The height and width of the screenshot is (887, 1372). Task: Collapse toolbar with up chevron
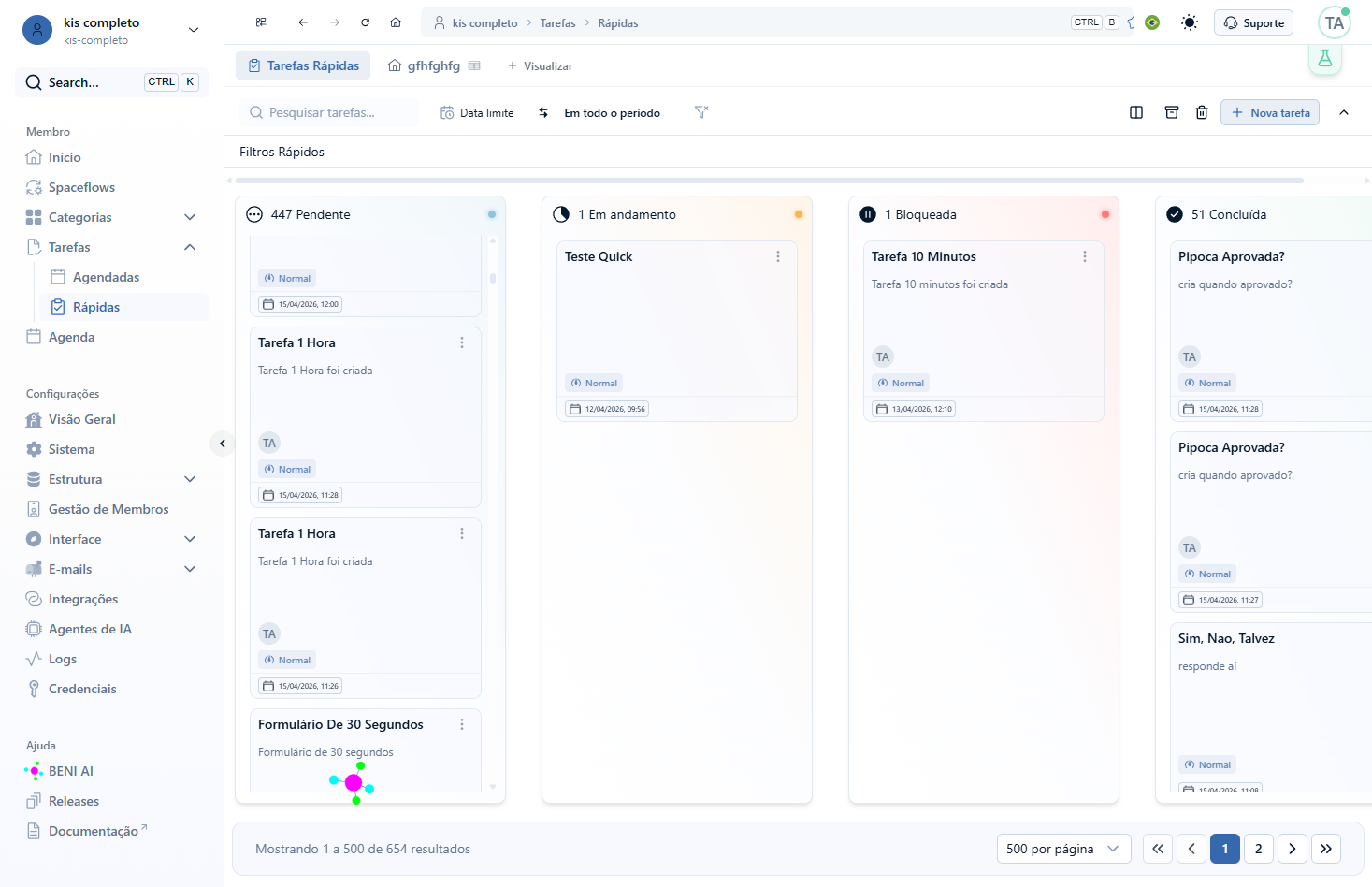(x=1344, y=112)
